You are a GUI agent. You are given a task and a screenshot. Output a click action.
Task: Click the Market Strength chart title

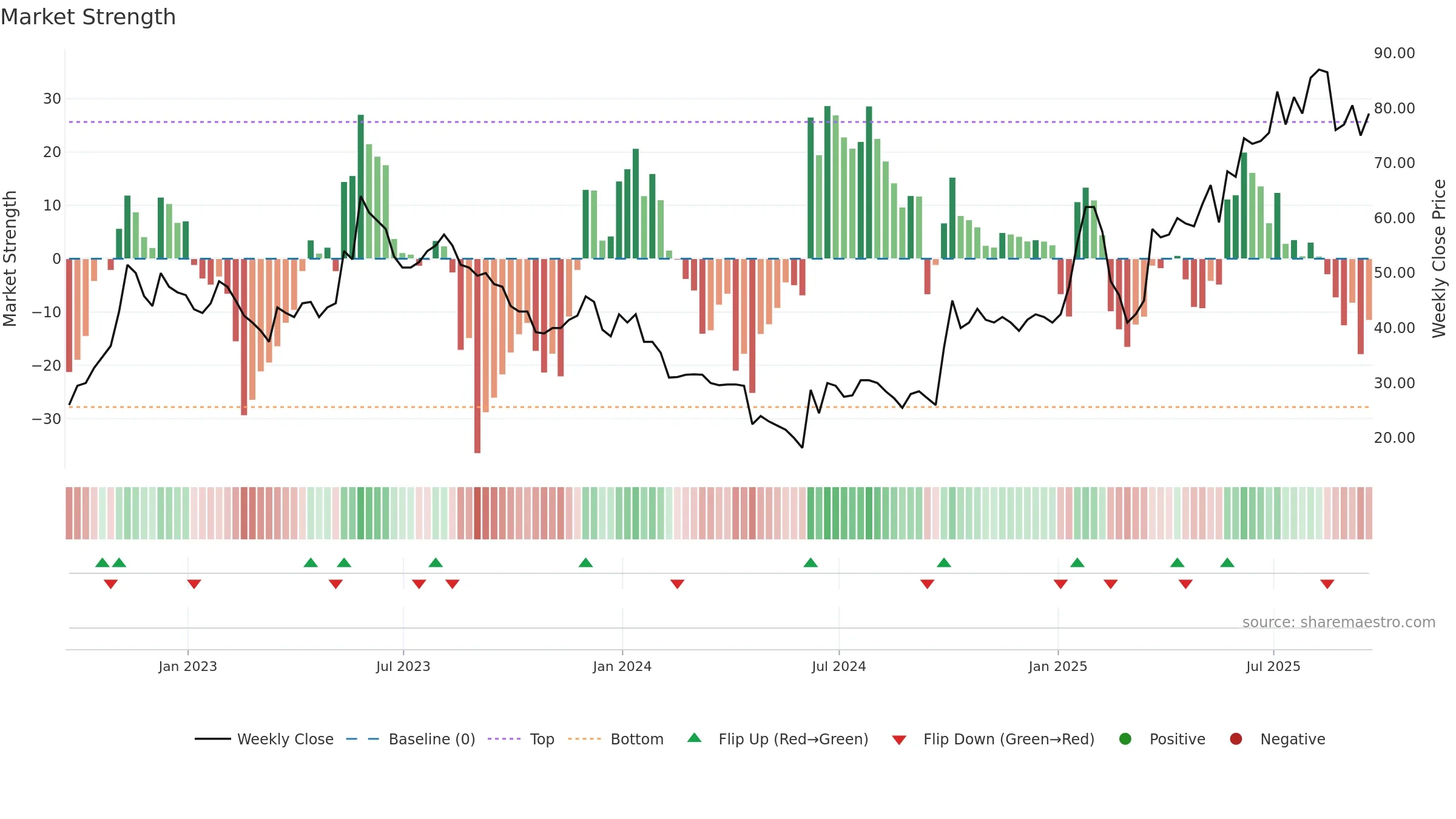click(88, 17)
